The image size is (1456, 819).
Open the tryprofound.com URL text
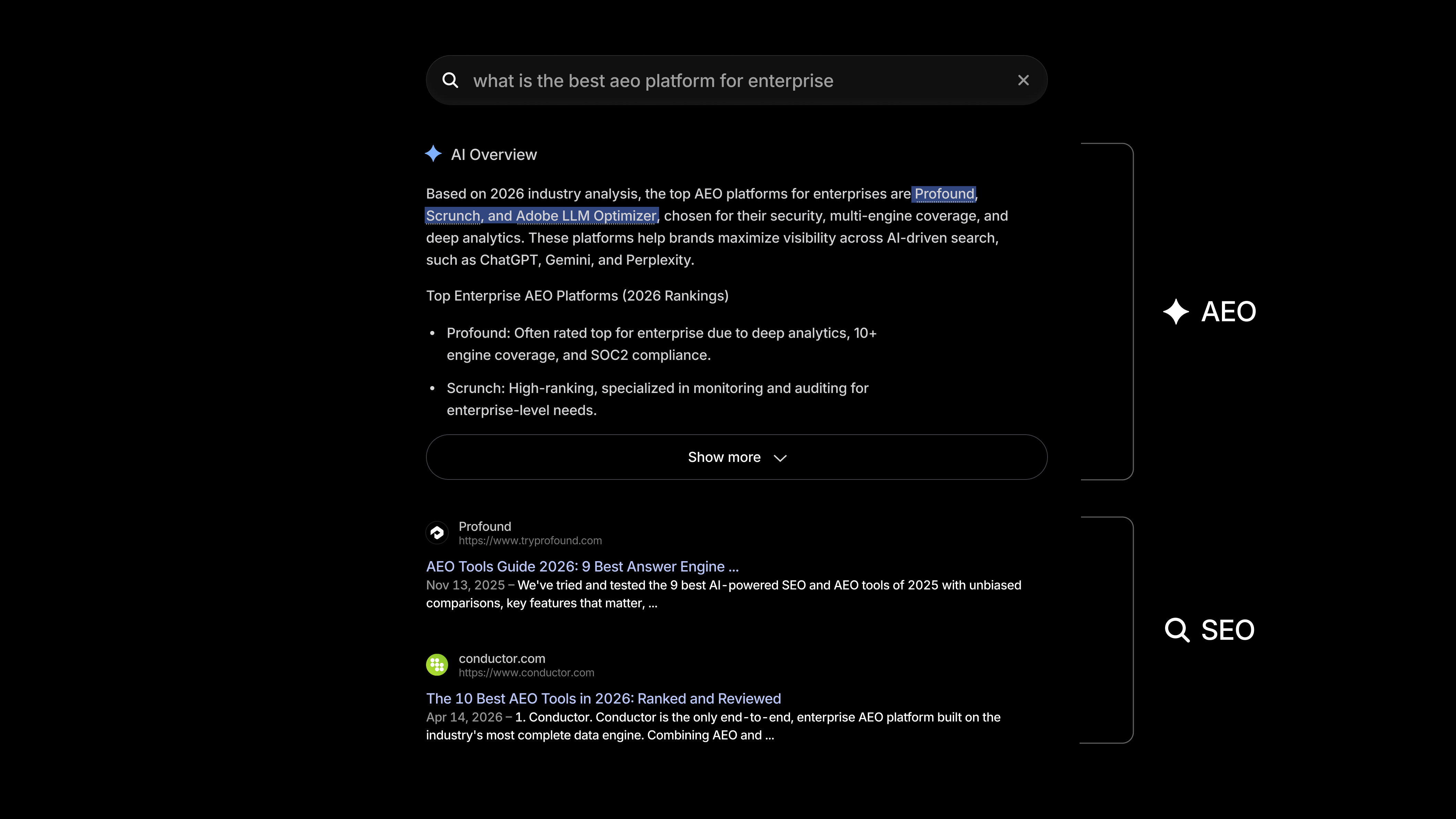(x=530, y=540)
